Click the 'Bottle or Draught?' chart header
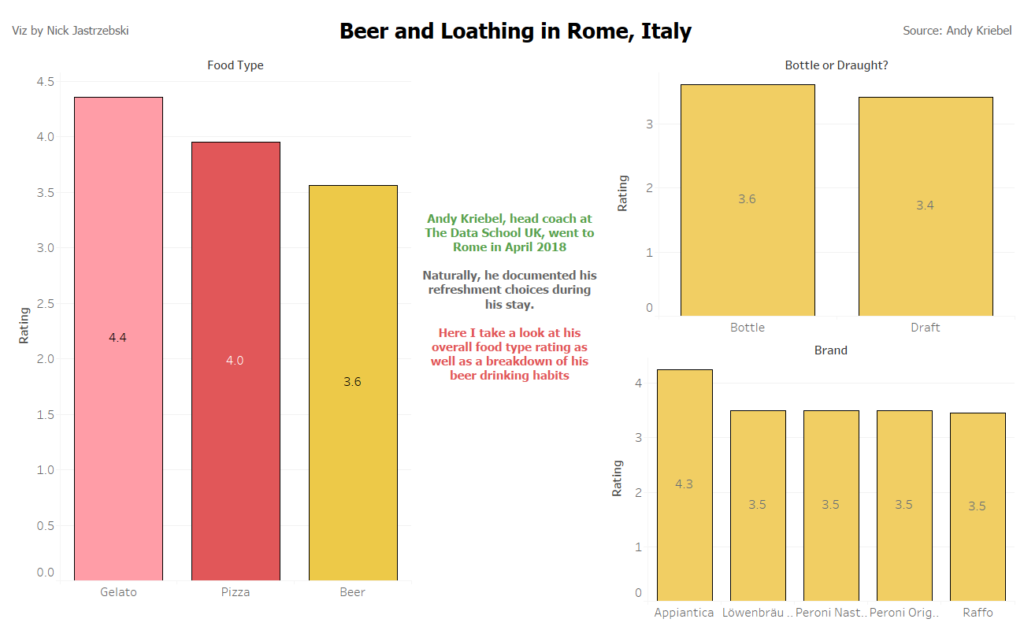1024x630 pixels. tap(836, 65)
